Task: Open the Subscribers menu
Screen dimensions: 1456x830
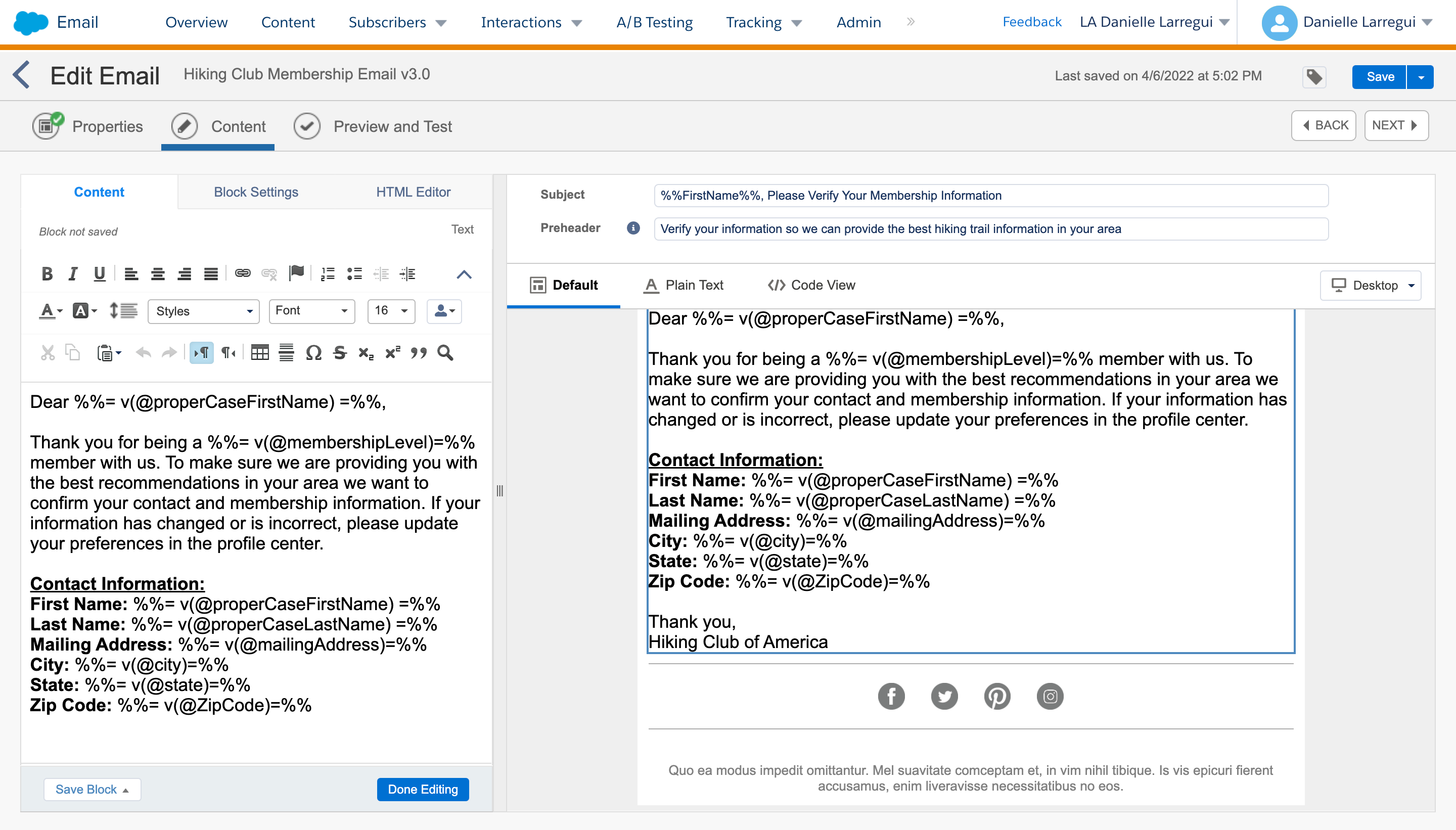Action: click(x=388, y=22)
